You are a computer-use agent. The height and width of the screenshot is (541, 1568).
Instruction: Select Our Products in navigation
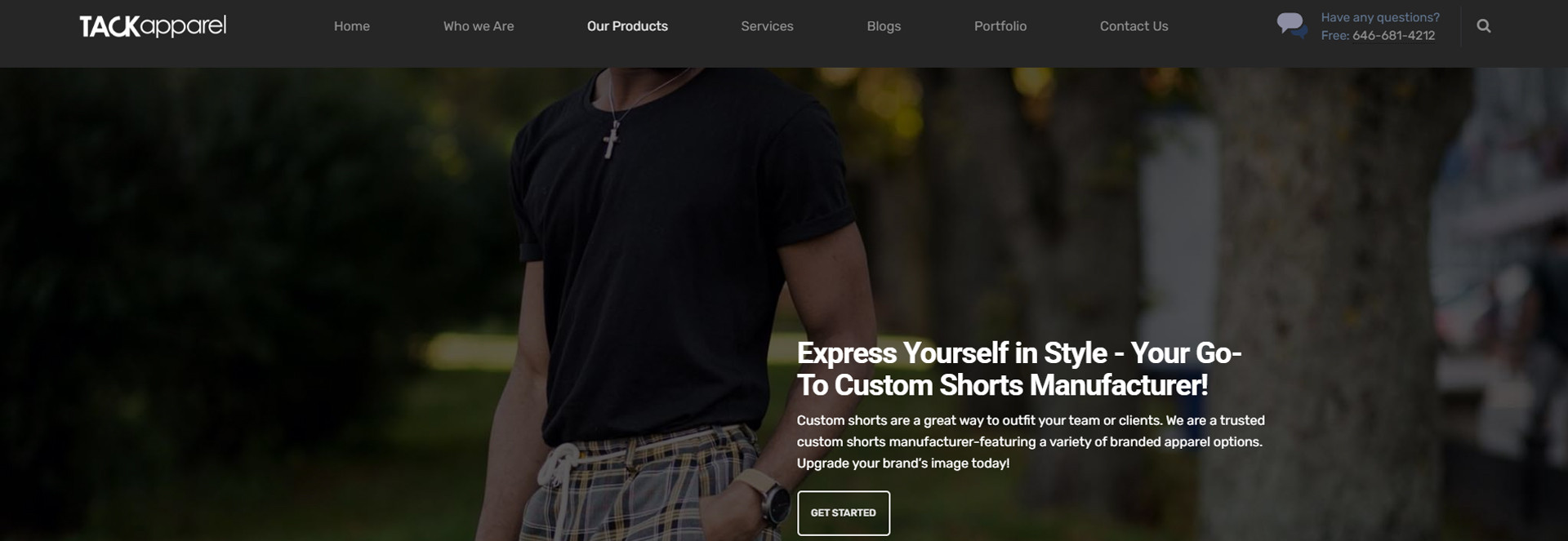627,26
